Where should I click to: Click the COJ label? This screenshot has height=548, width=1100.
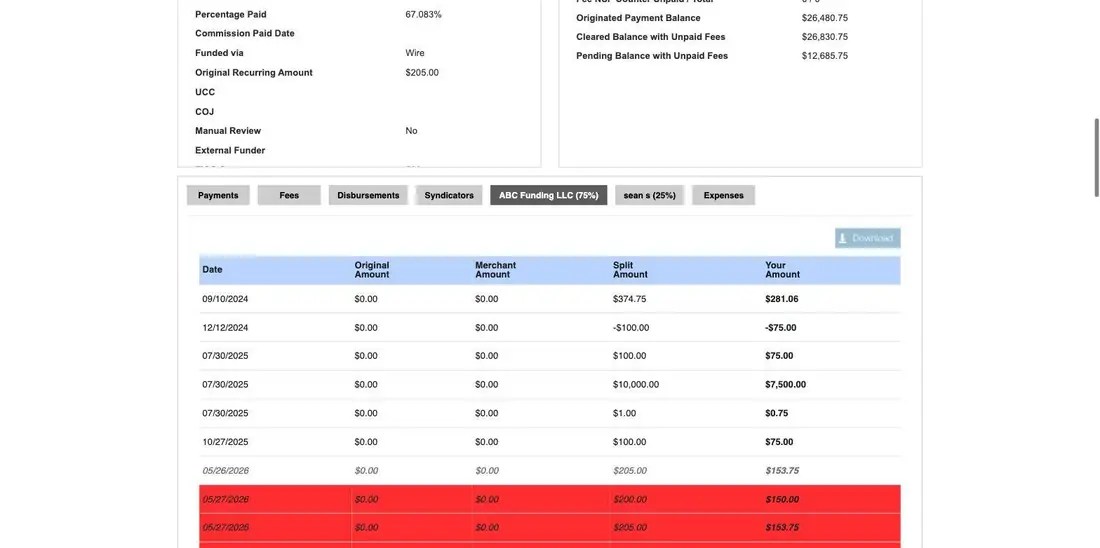(204, 112)
